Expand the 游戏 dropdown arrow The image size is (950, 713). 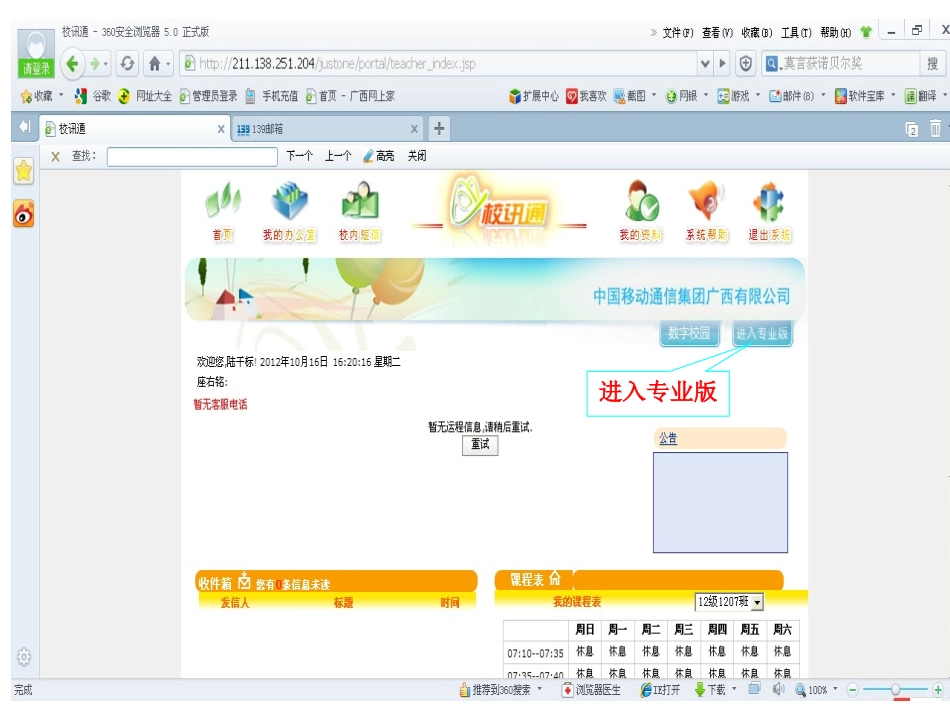(x=758, y=95)
